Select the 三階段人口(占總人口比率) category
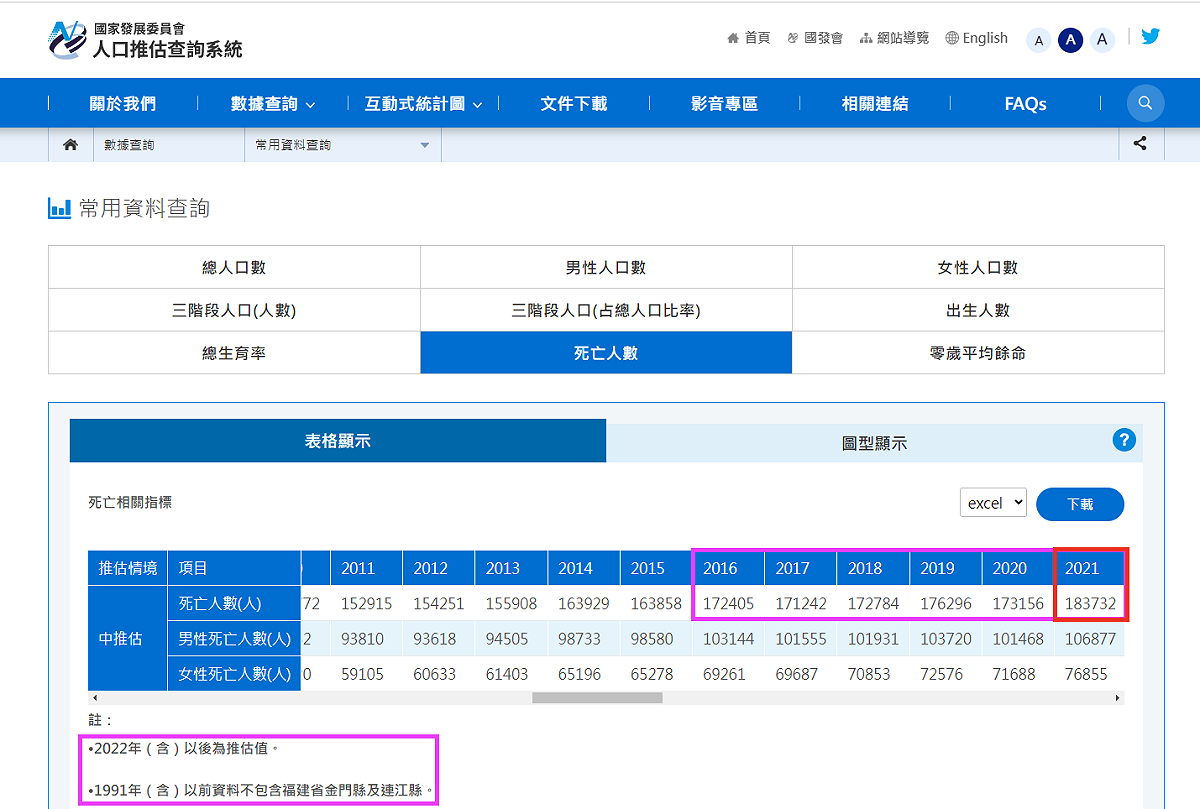1200x809 pixels. coord(606,310)
